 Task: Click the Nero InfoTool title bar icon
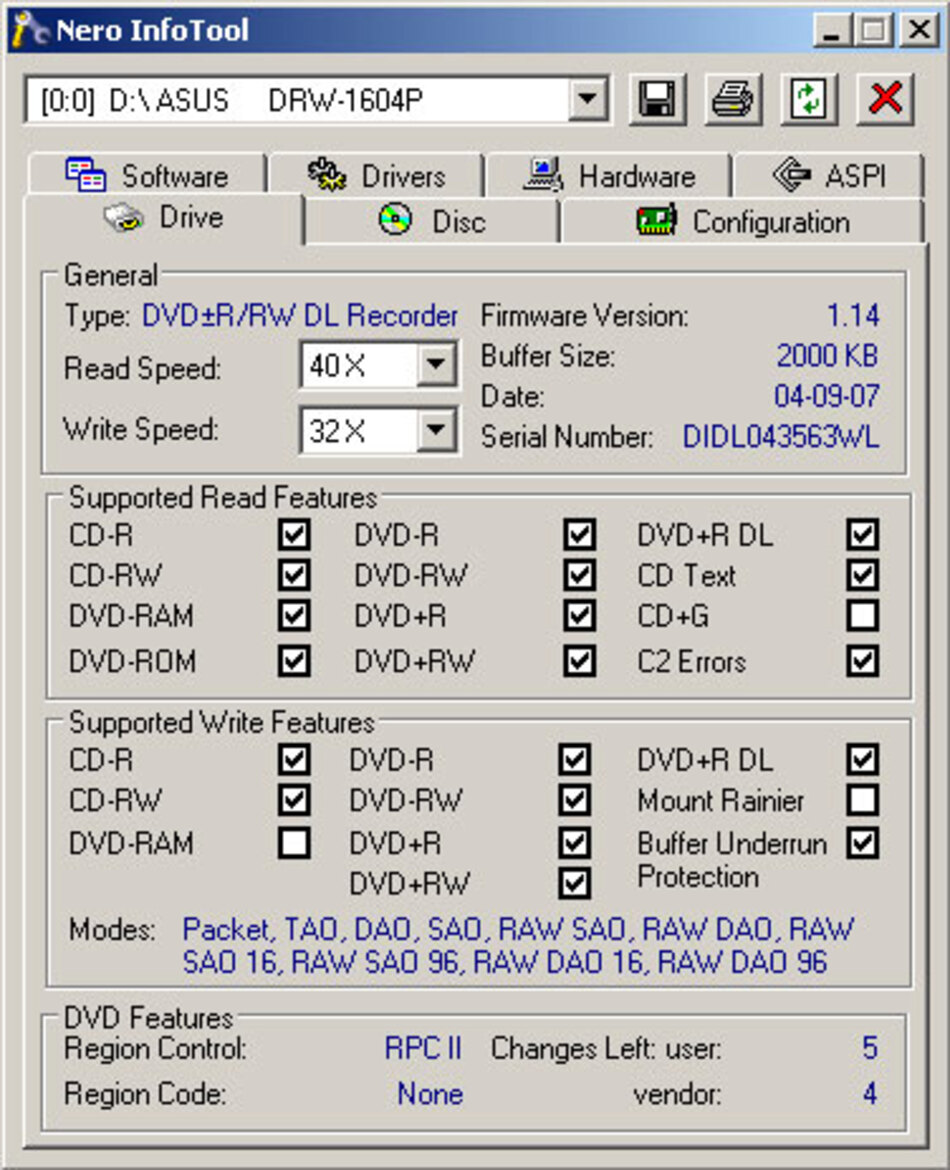tap(31, 30)
